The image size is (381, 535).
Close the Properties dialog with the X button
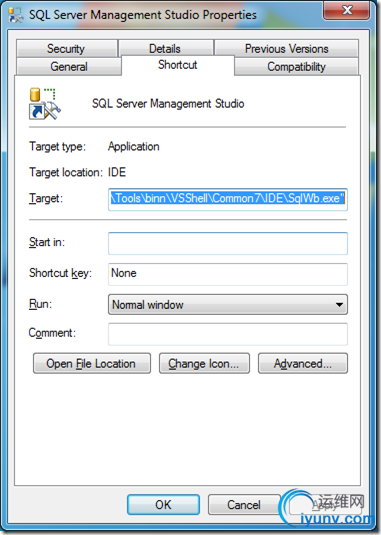(x=347, y=10)
